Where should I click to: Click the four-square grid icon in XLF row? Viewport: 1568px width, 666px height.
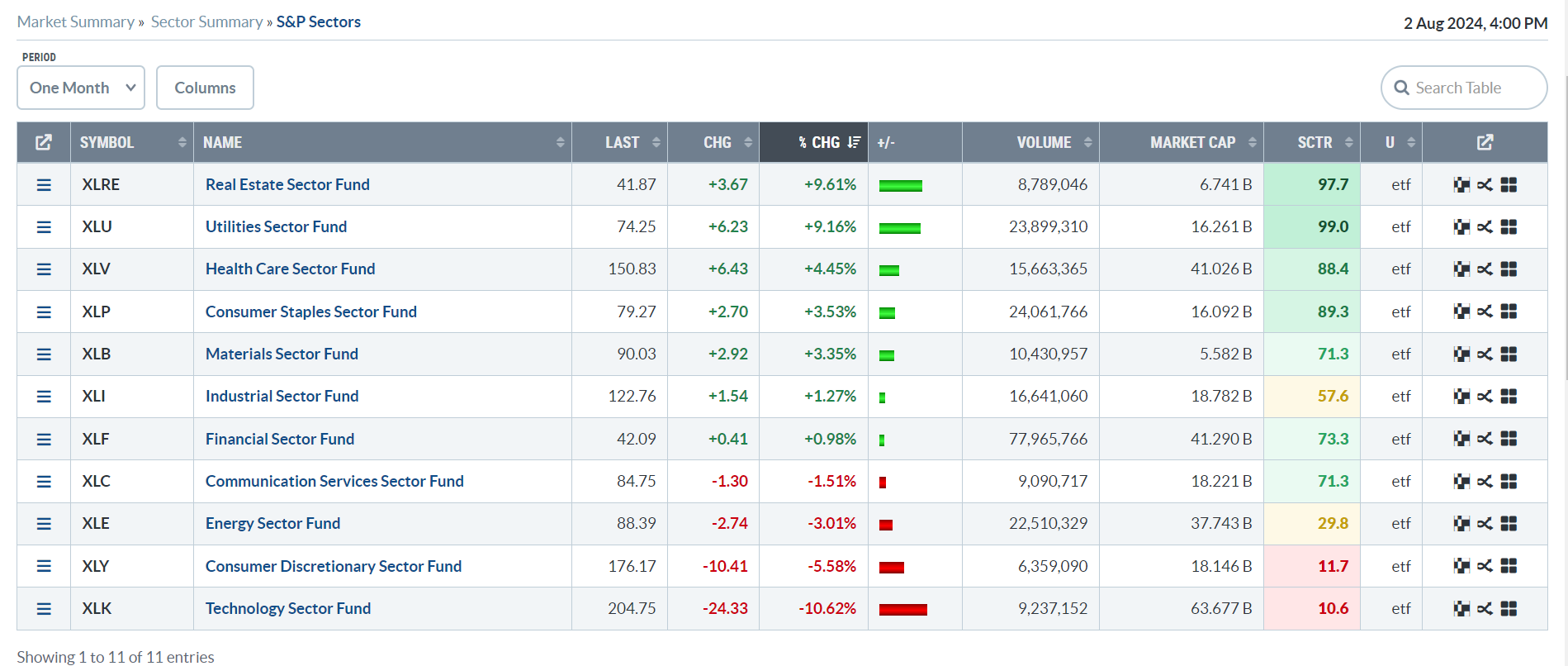coord(1509,439)
